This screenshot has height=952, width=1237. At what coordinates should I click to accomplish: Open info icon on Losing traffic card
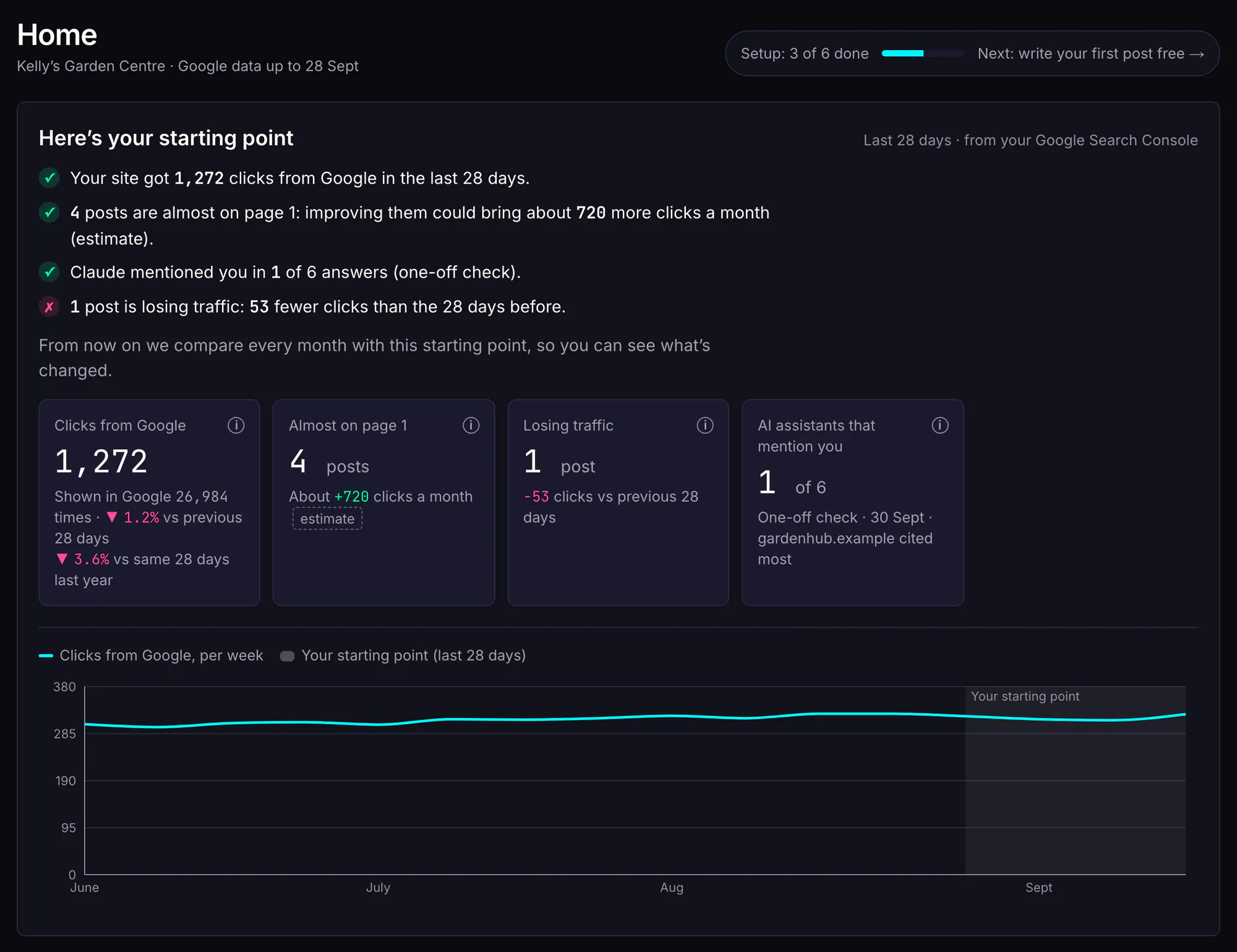click(x=705, y=425)
